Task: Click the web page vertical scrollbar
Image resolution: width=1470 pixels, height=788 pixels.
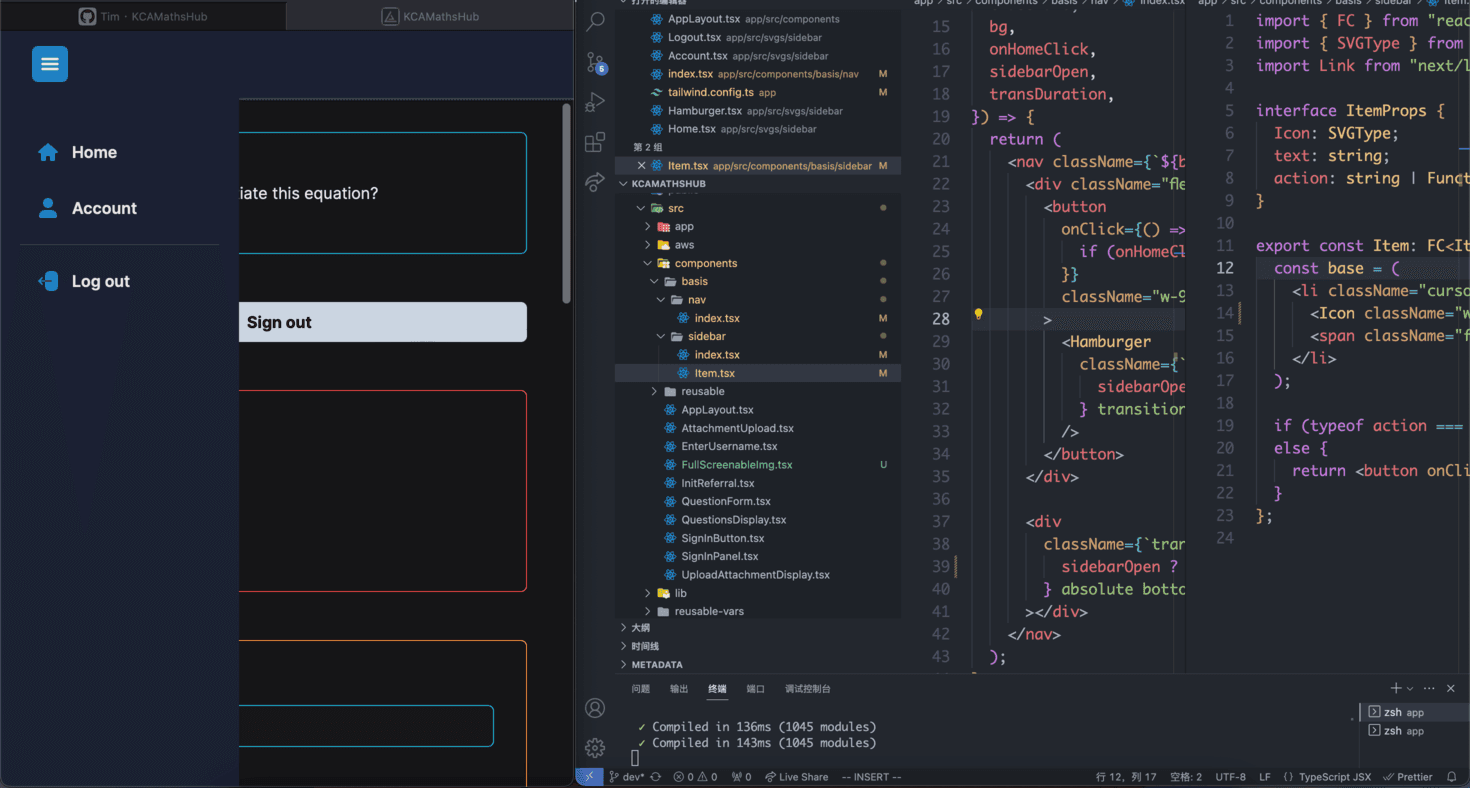Action: coord(567,200)
